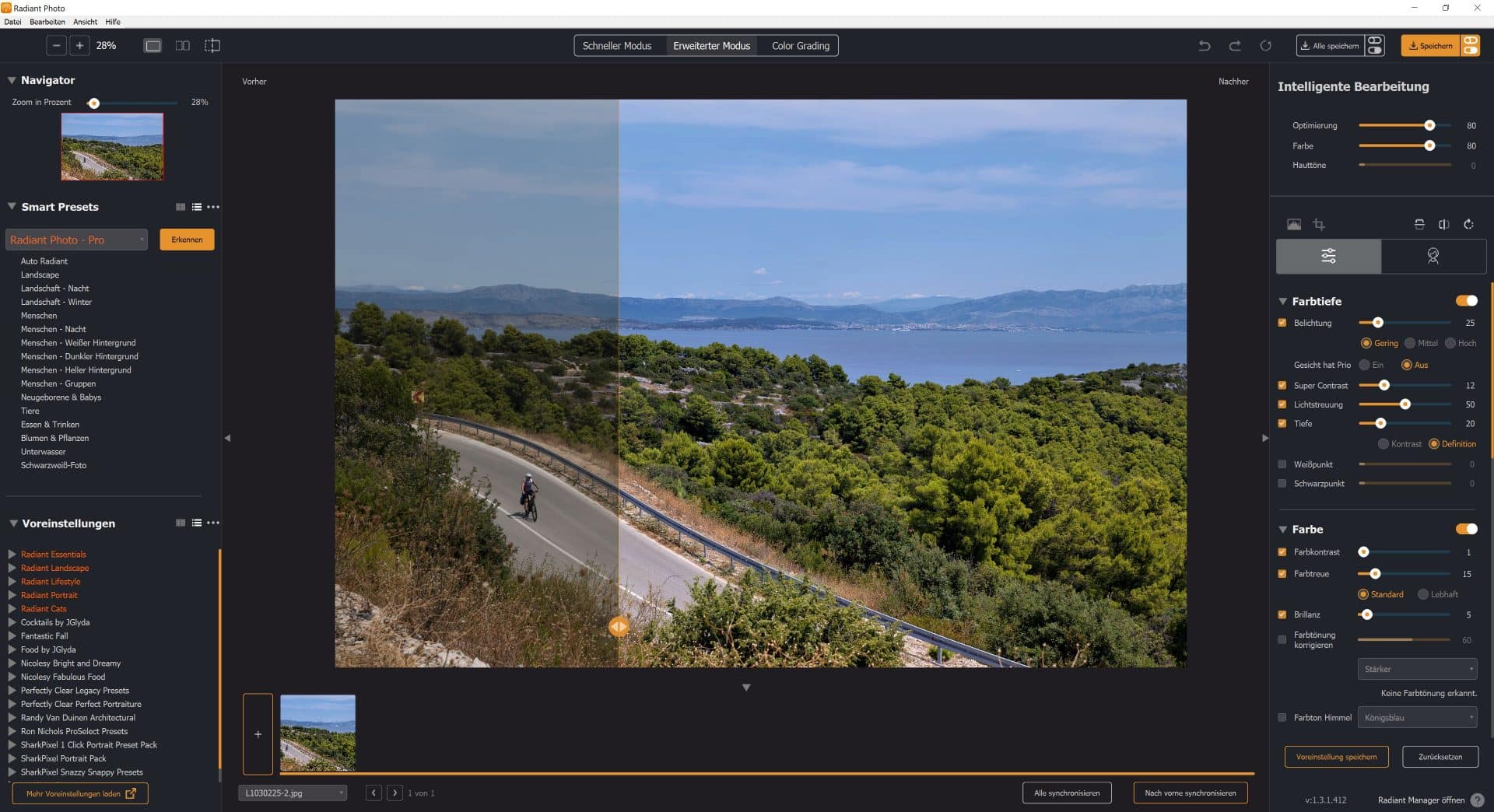Switch to the Color Grading tab
1494x812 pixels.
pos(800,46)
